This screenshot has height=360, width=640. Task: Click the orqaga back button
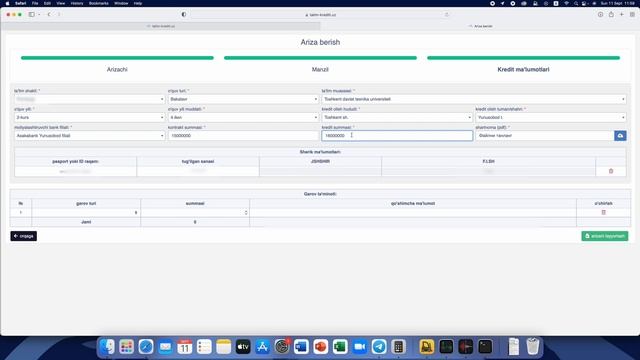(24, 236)
